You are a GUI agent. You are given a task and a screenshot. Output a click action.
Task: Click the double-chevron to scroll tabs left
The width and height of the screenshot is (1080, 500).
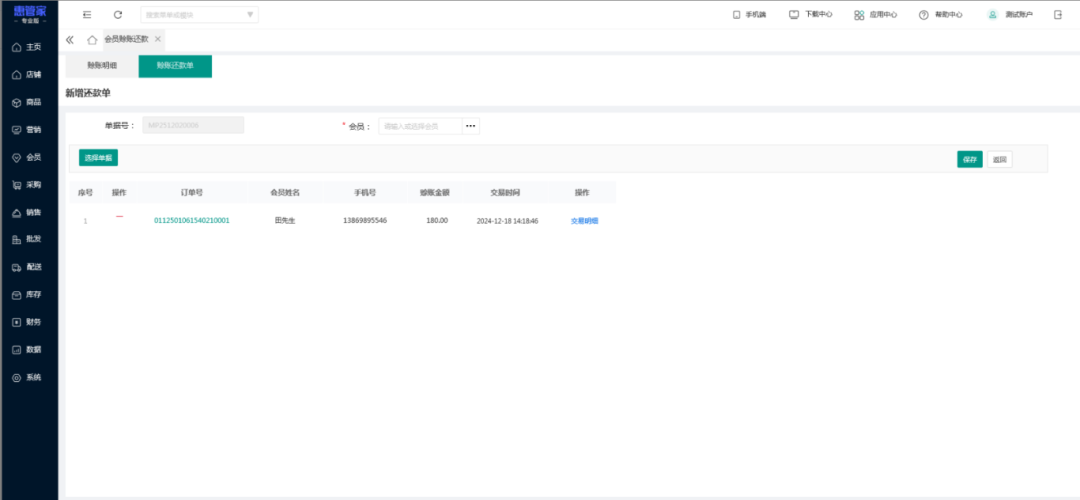click(x=70, y=39)
